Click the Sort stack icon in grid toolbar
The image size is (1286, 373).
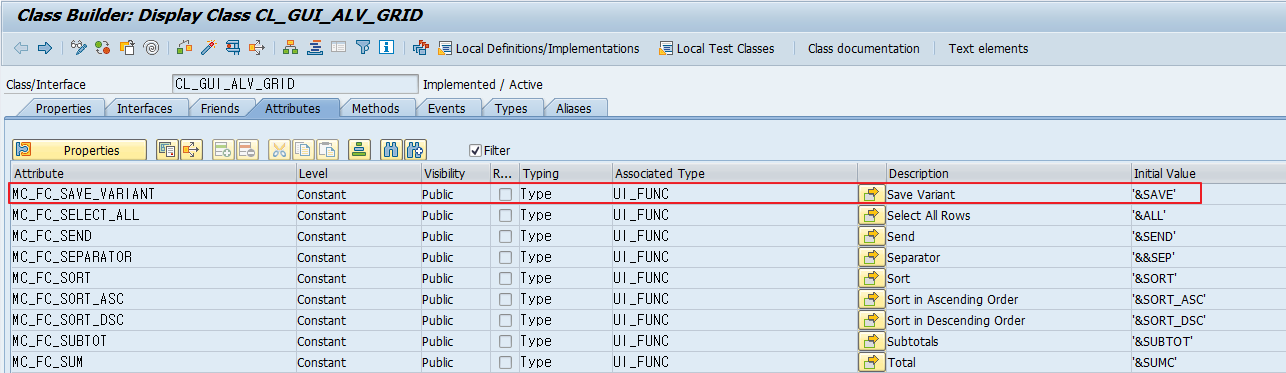tap(360, 150)
